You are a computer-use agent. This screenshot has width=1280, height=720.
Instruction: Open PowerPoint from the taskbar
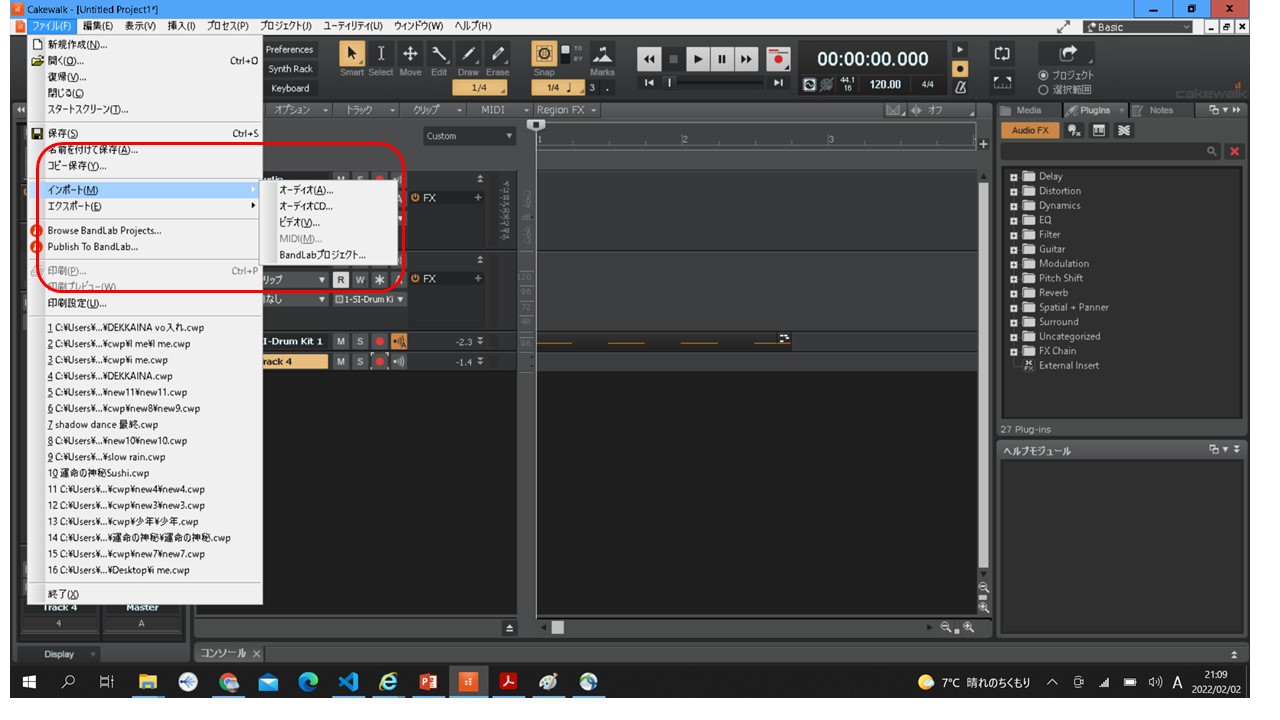(x=427, y=682)
